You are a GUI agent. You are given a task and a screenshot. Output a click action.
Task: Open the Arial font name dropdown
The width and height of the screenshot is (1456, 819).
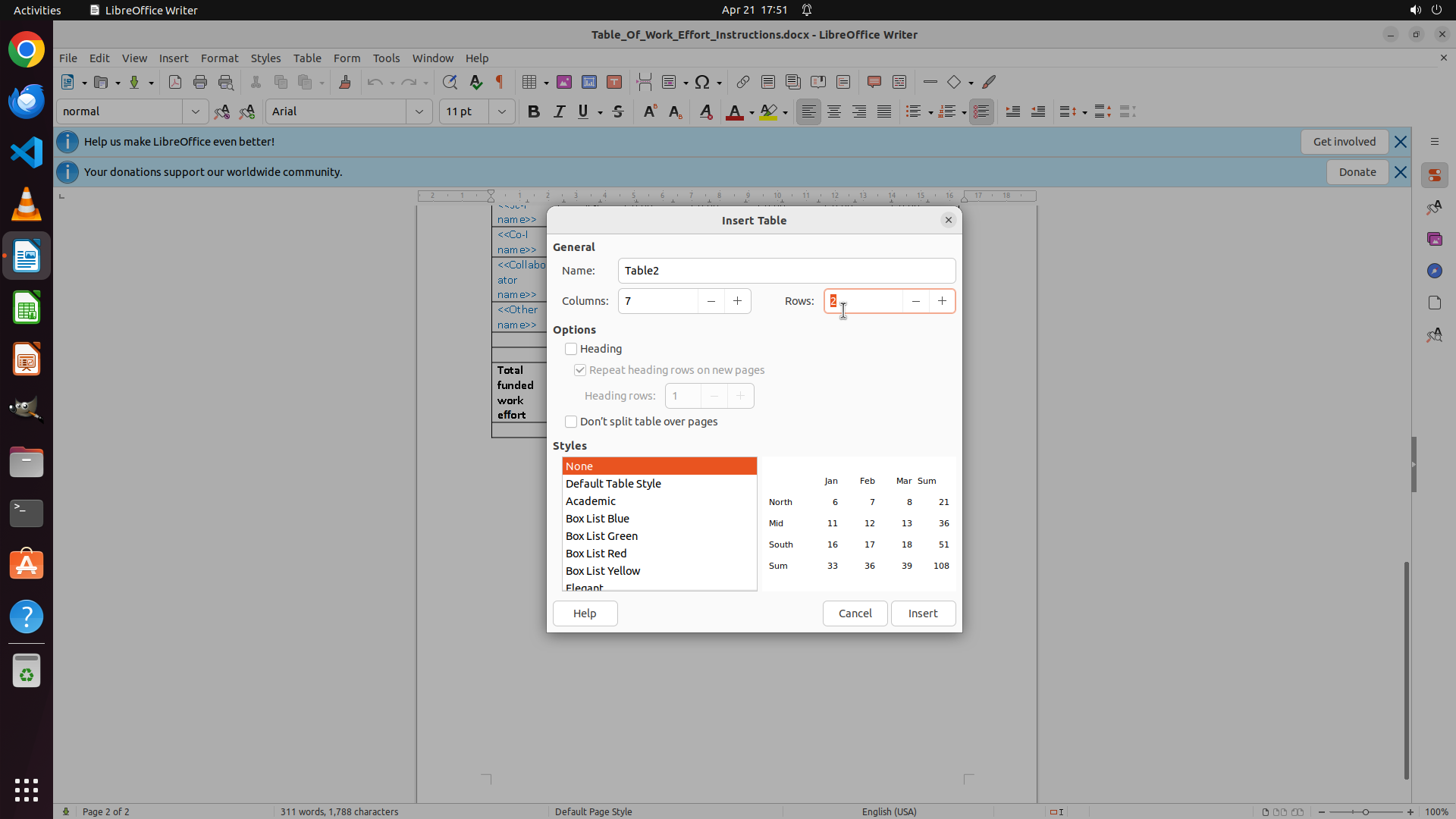tap(419, 111)
